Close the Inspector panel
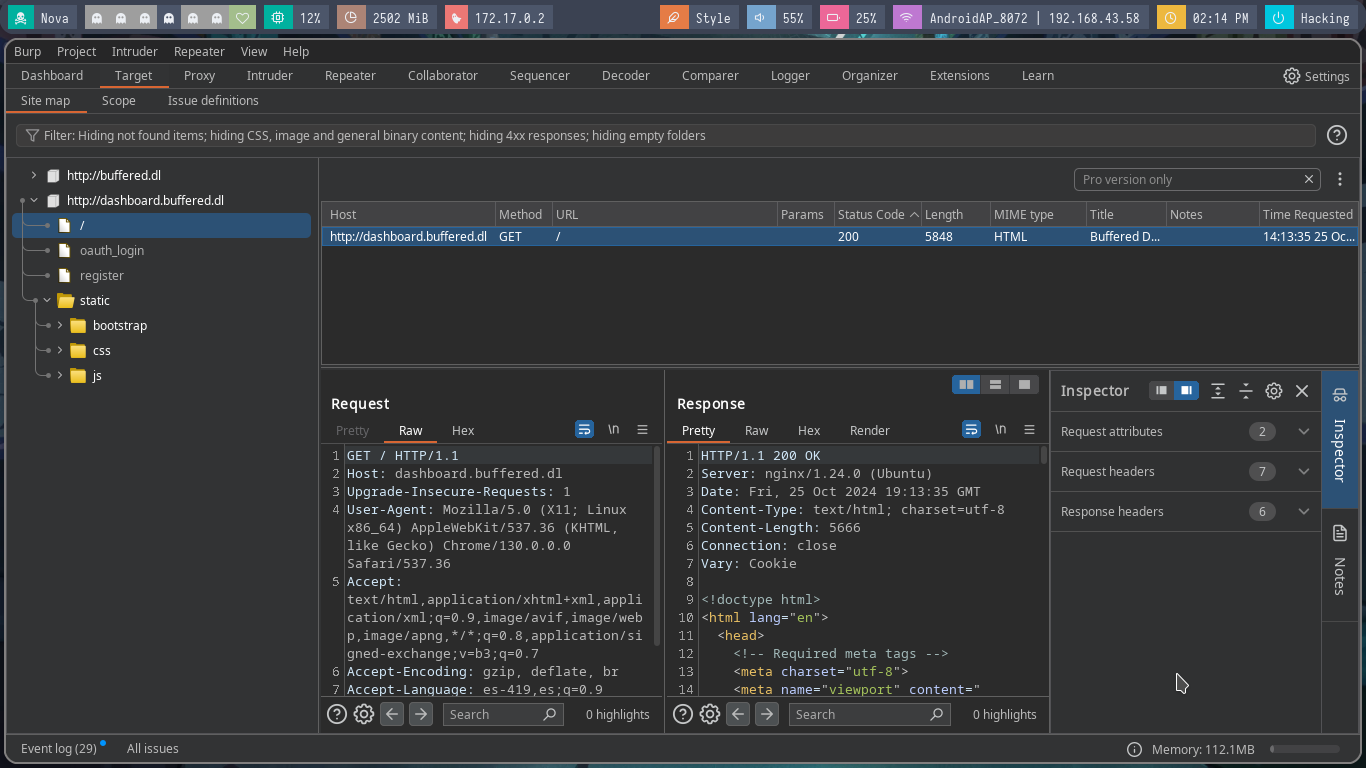This screenshot has height=768, width=1366. click(x=1302, y=391)
